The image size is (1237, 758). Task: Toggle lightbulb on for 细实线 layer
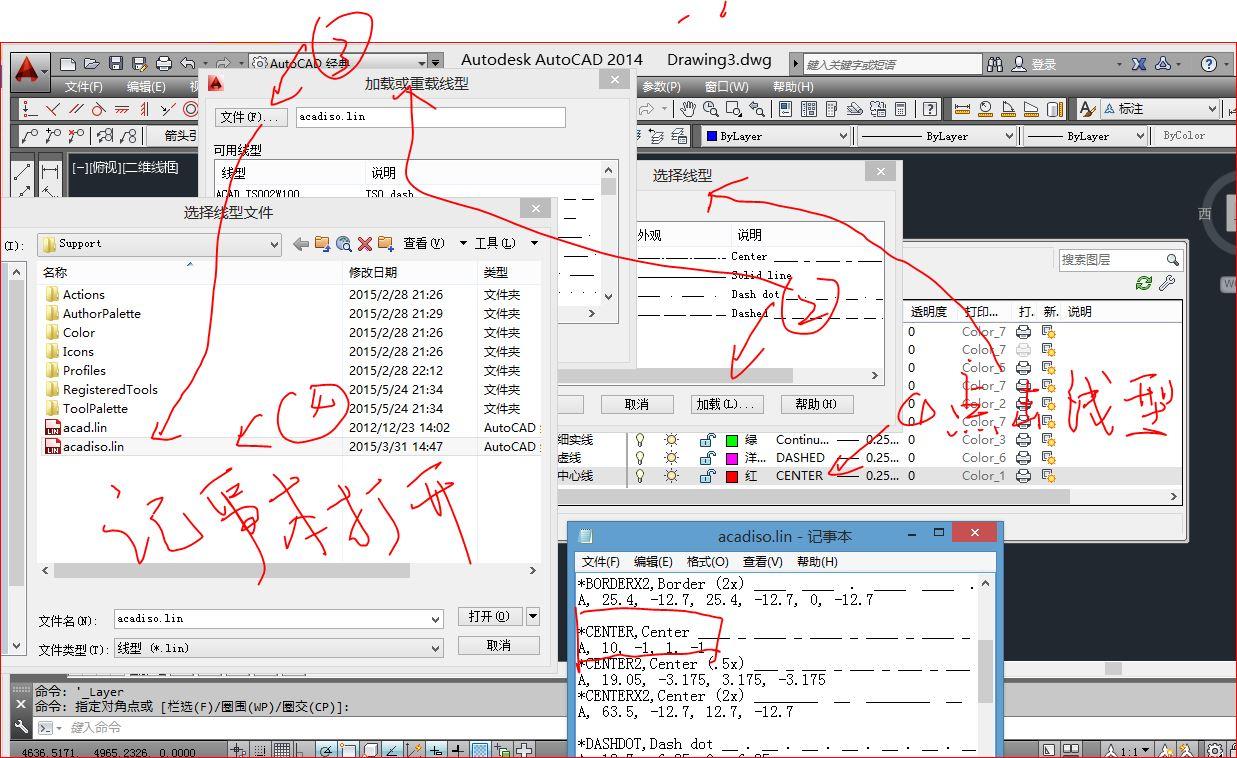pos(640,440)
